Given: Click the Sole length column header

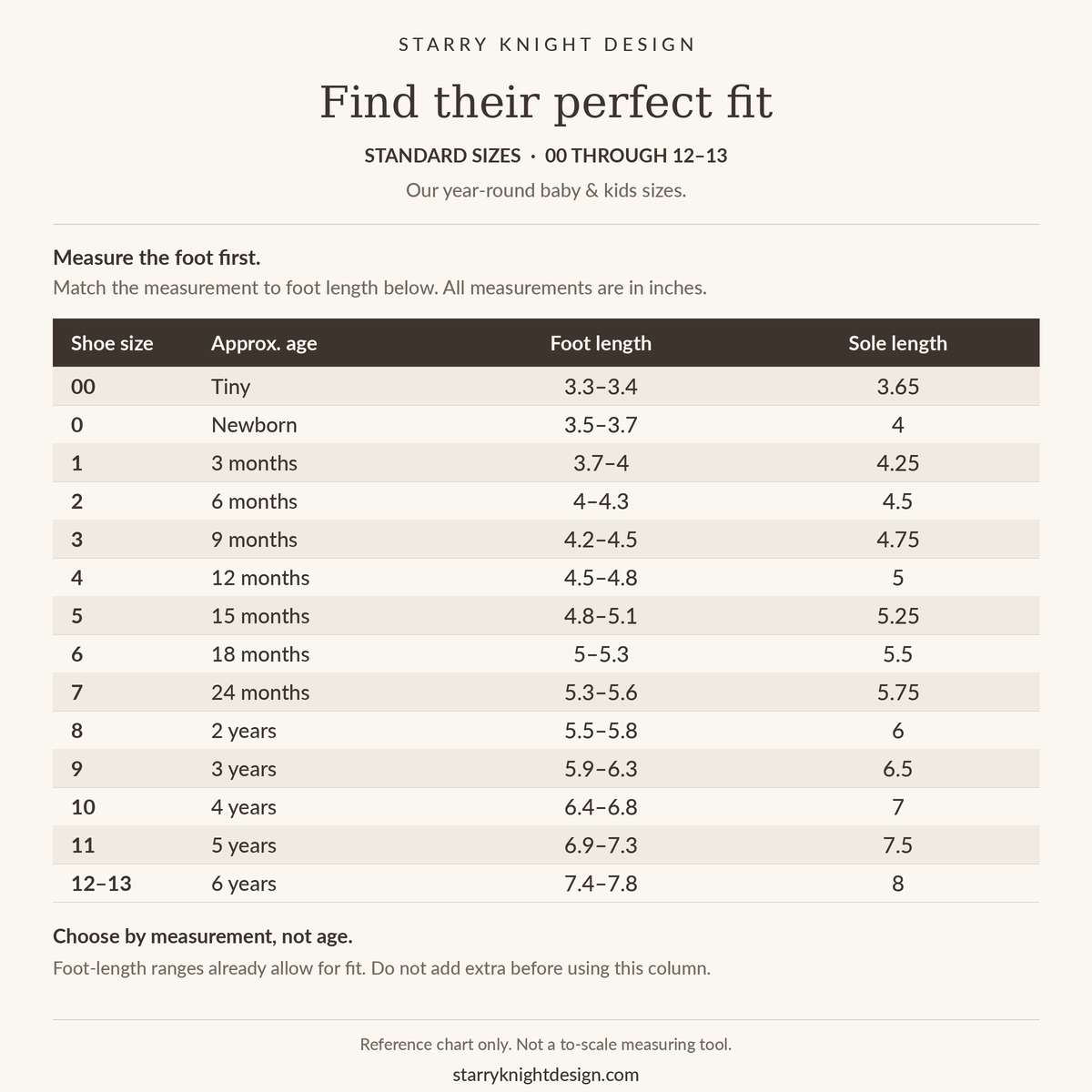Looking at the screenshot, I should (x=898, y=343).
